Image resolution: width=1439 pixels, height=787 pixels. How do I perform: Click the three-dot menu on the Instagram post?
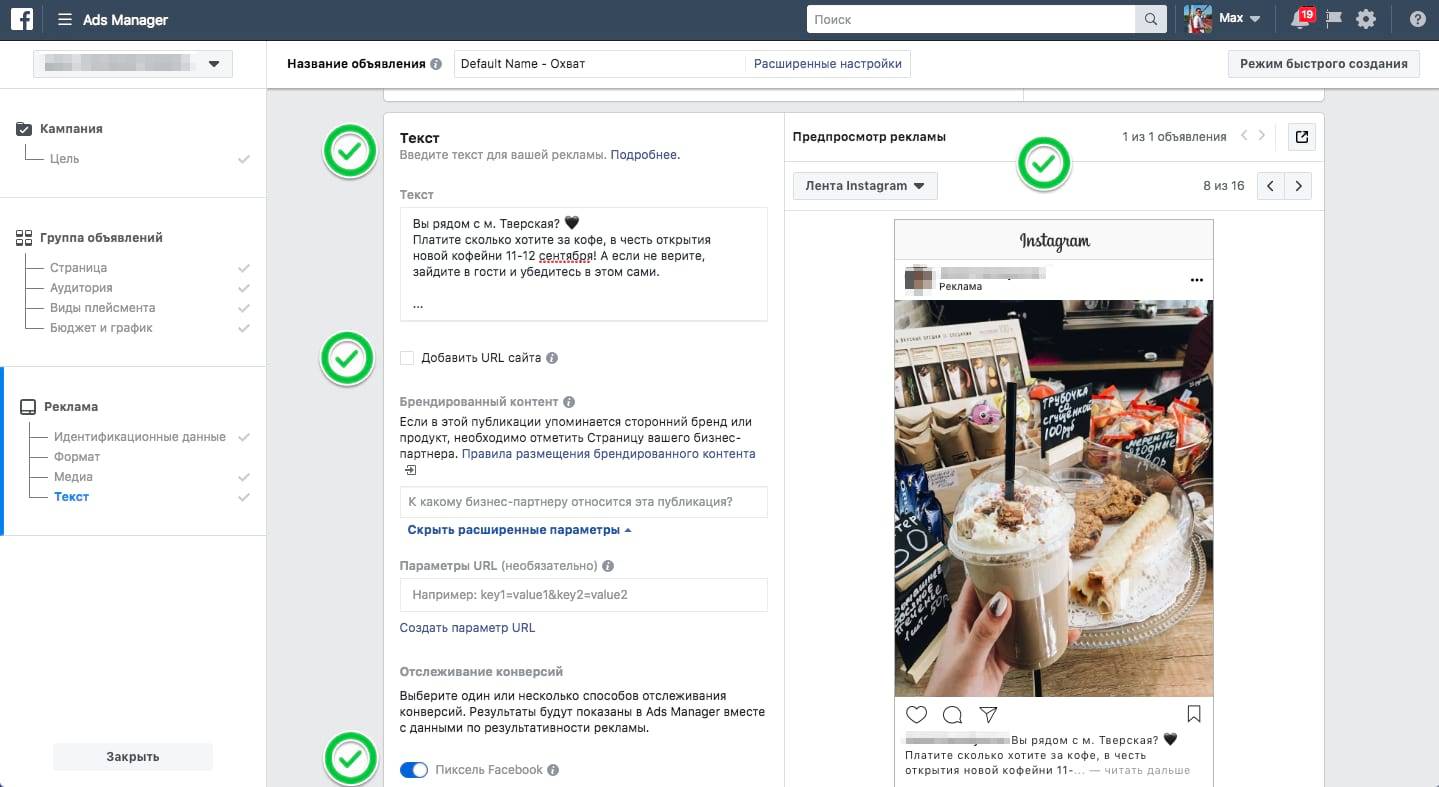[x=1197, y=281]
